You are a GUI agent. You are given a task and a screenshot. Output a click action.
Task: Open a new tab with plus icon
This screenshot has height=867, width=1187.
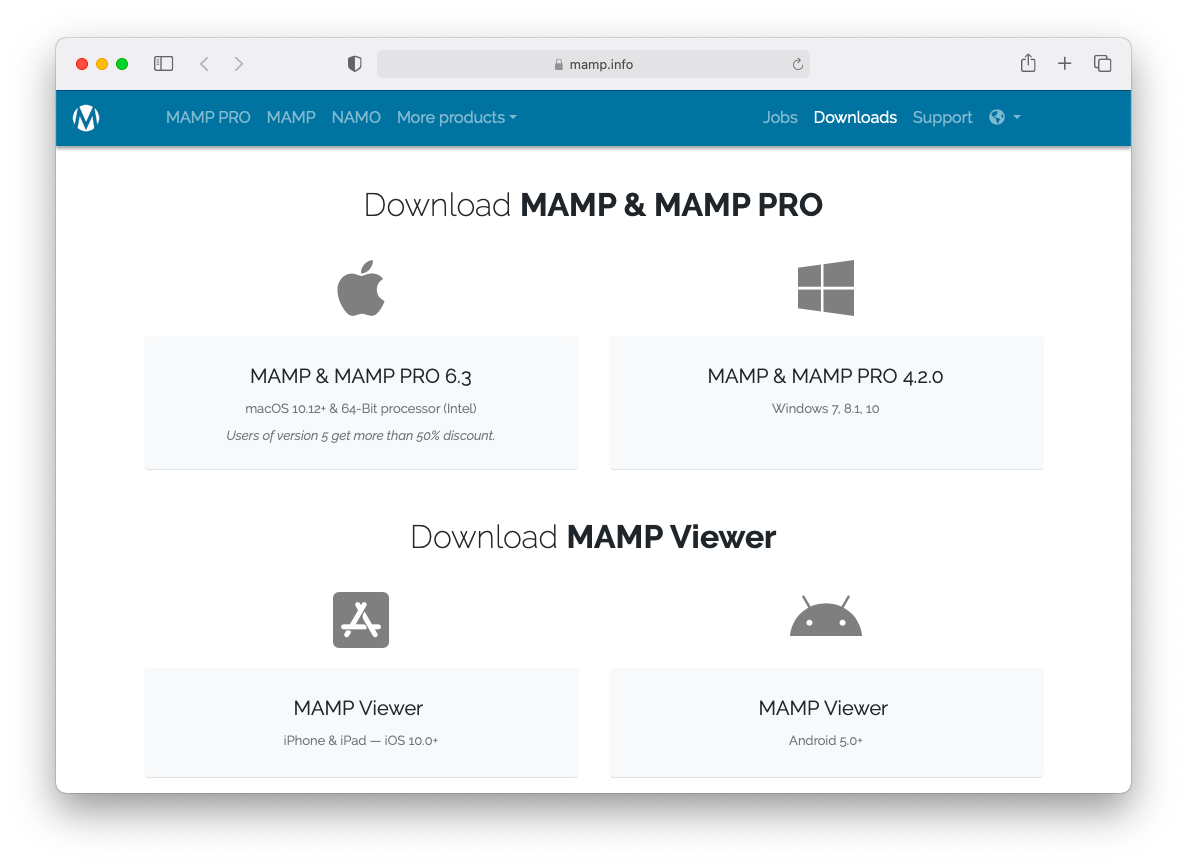pyautogui.click(x=1064, y=64)
